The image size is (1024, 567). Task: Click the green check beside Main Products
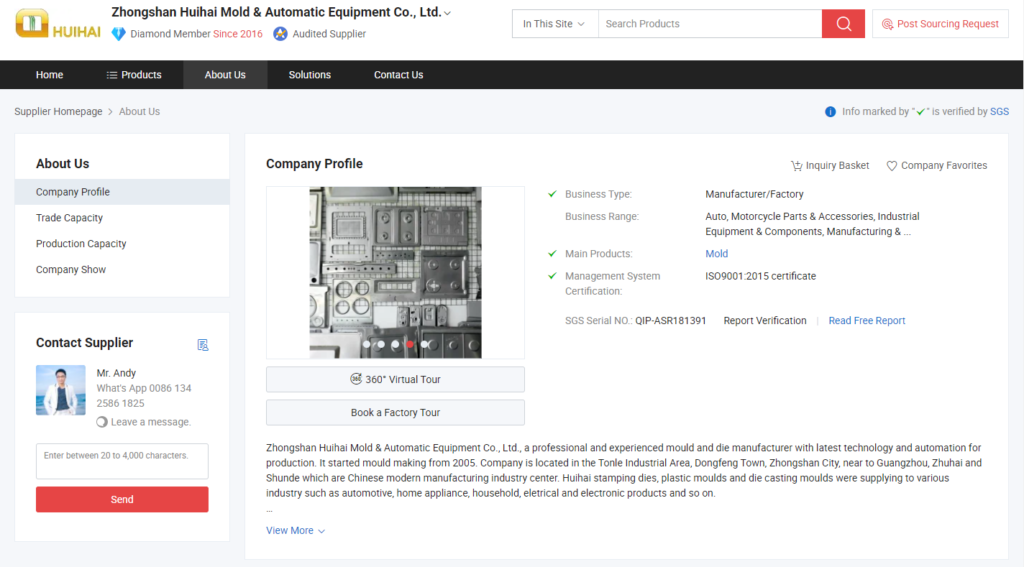coord(552,253)
